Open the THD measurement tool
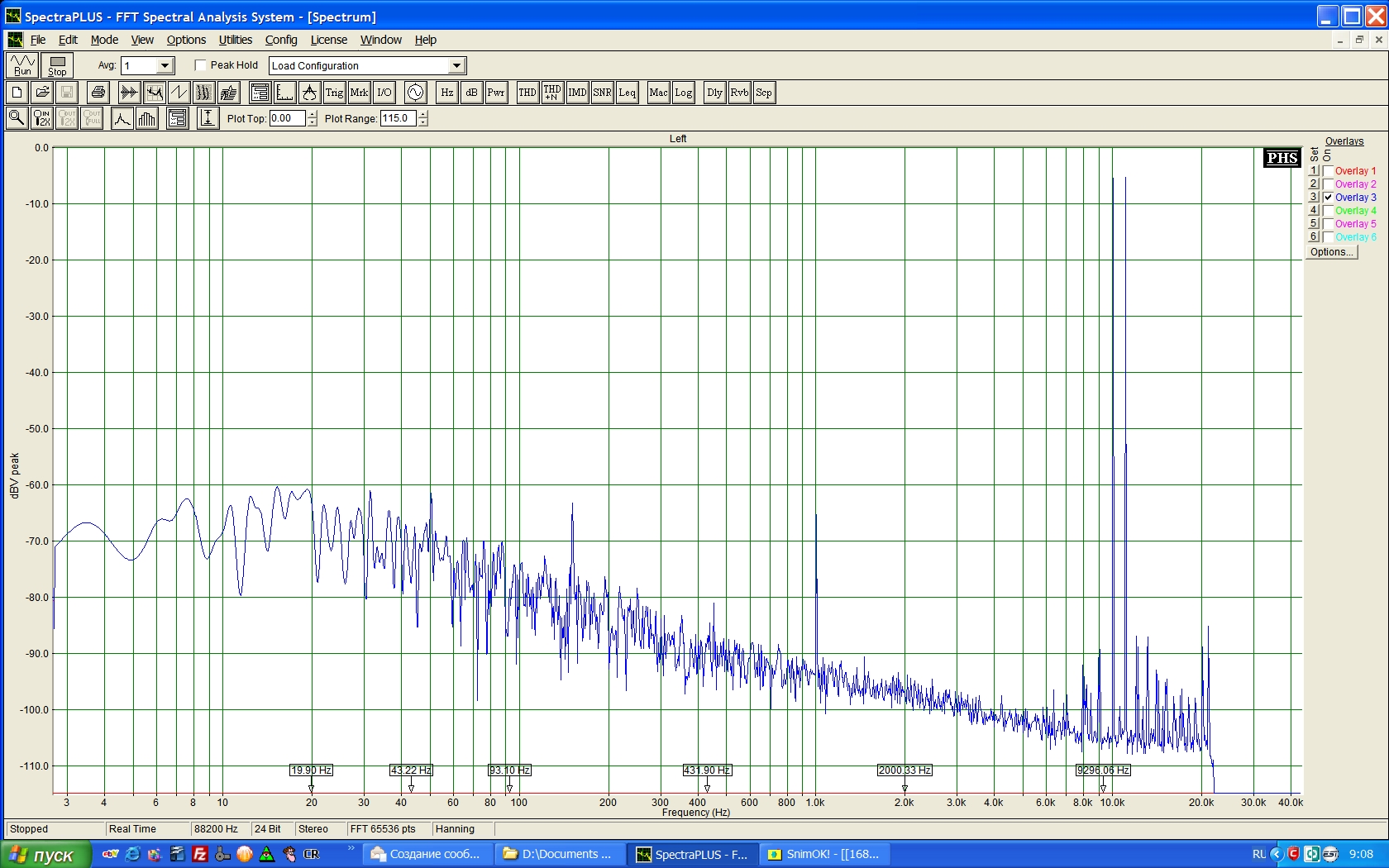1389x868 pixels. (x=527, y=93)
